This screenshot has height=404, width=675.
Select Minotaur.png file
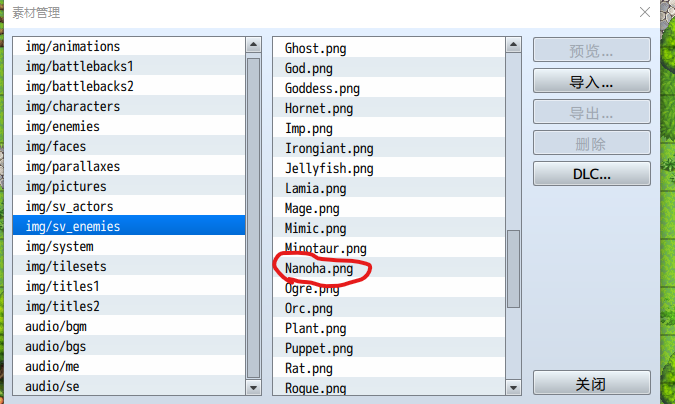pyautogui.click(x=389, y=248)
